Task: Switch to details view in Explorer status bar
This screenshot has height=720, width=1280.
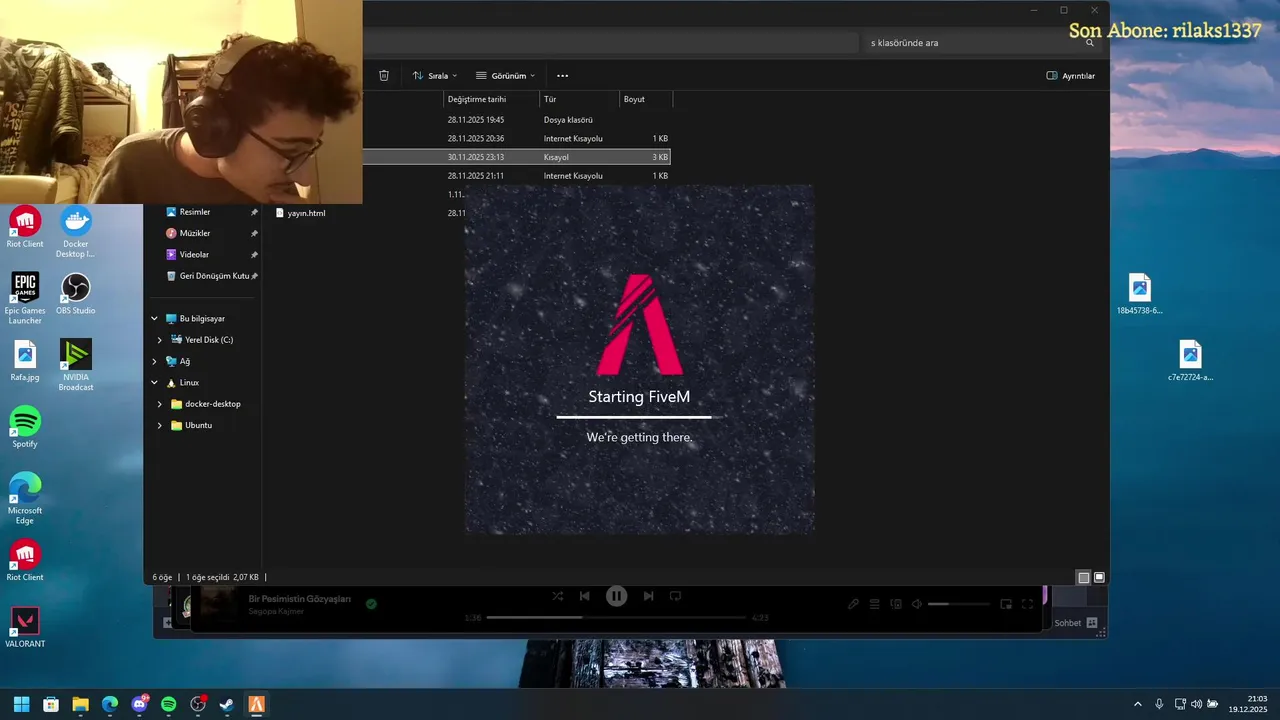Action: pos(1083,577)
